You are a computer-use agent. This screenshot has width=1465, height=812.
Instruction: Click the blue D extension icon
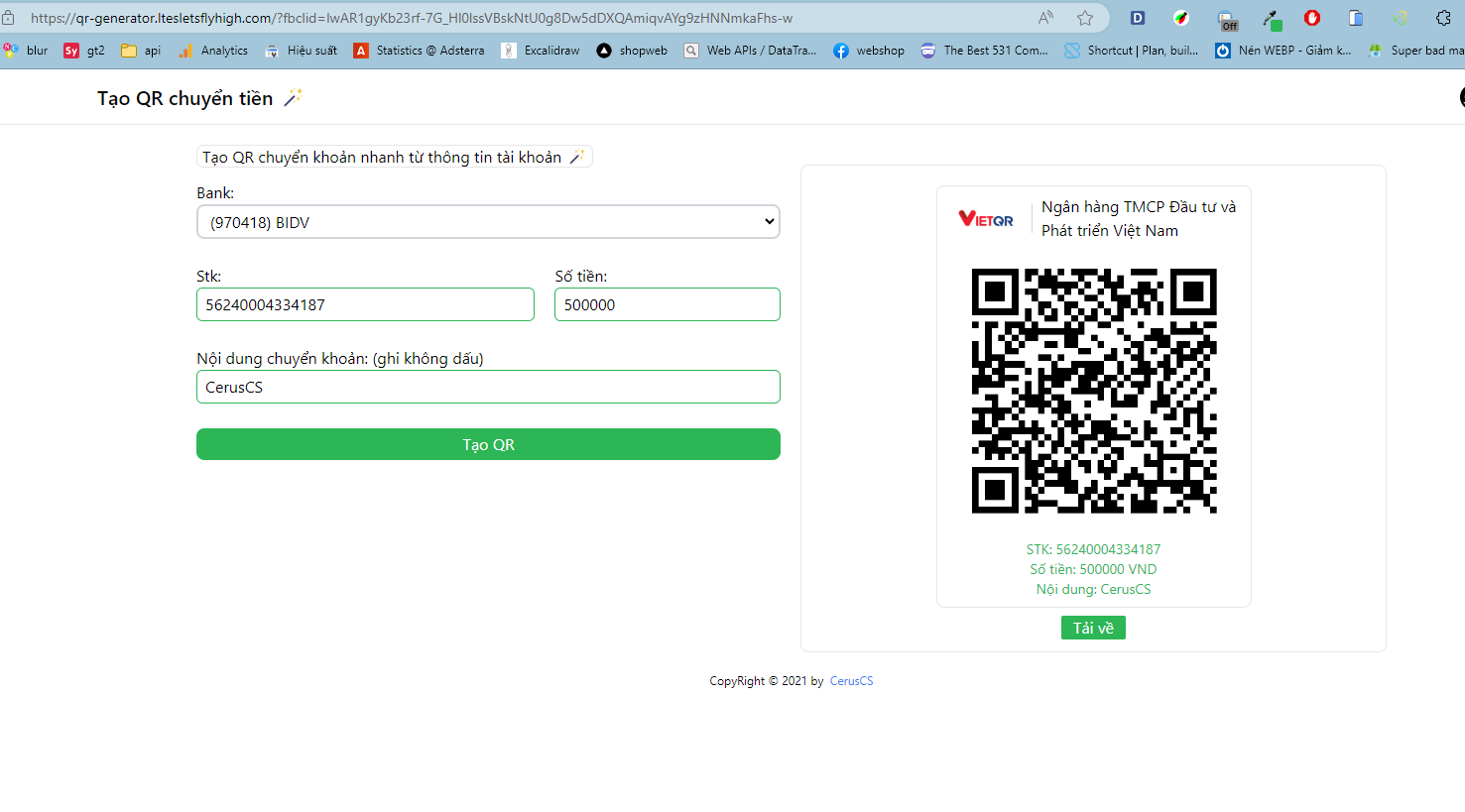point(1138,18)
